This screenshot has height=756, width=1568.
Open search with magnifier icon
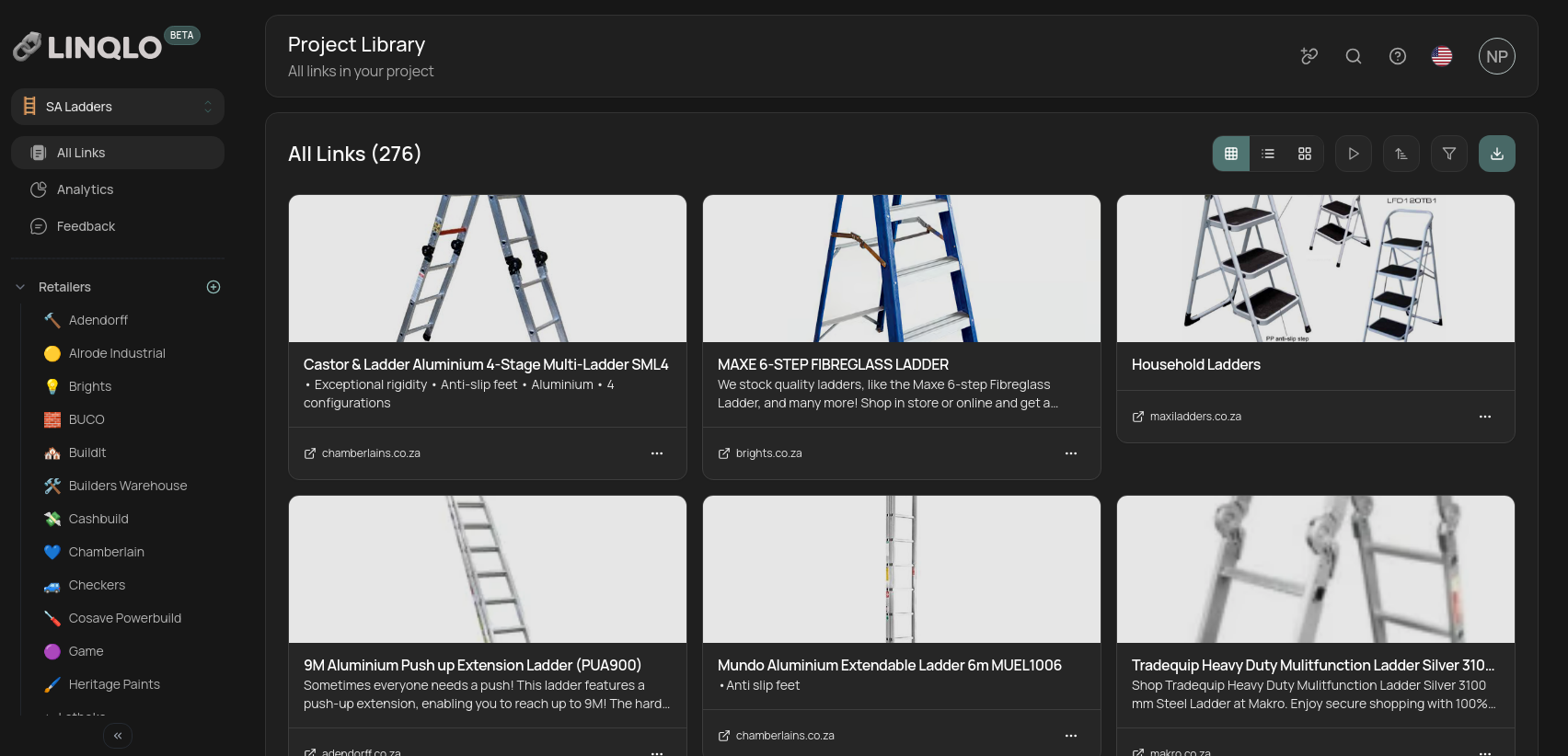point(1353,56)
